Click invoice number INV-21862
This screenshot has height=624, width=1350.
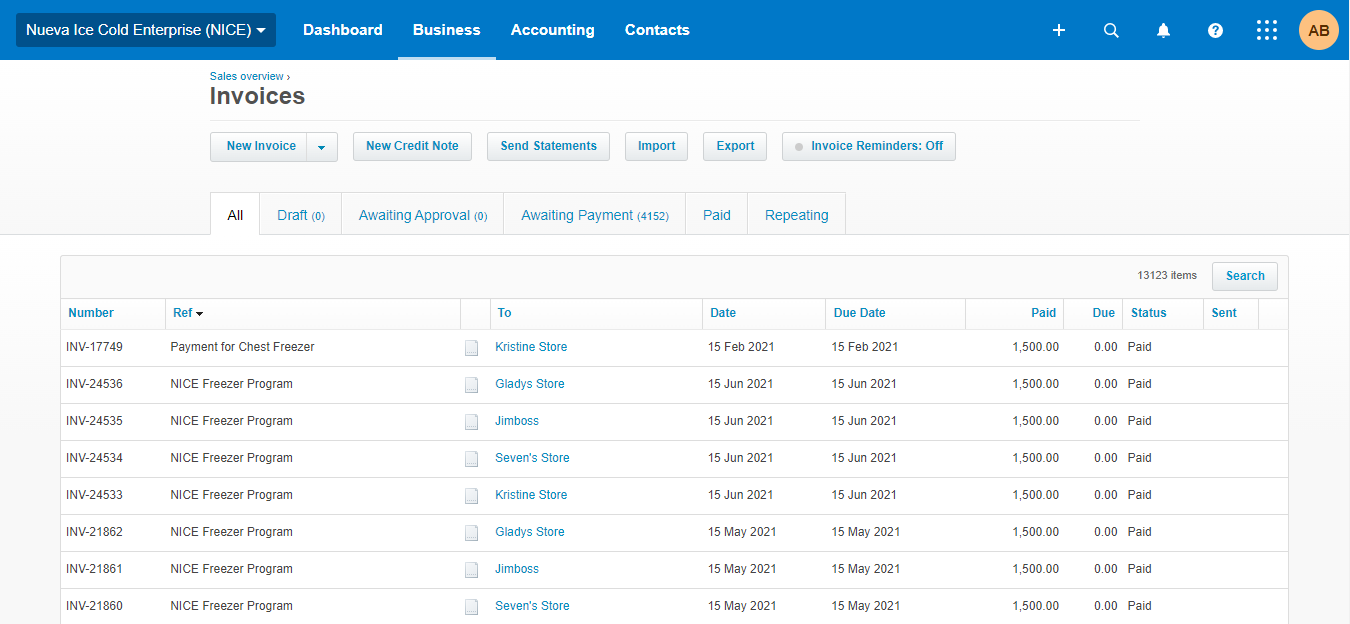(94, 532)
